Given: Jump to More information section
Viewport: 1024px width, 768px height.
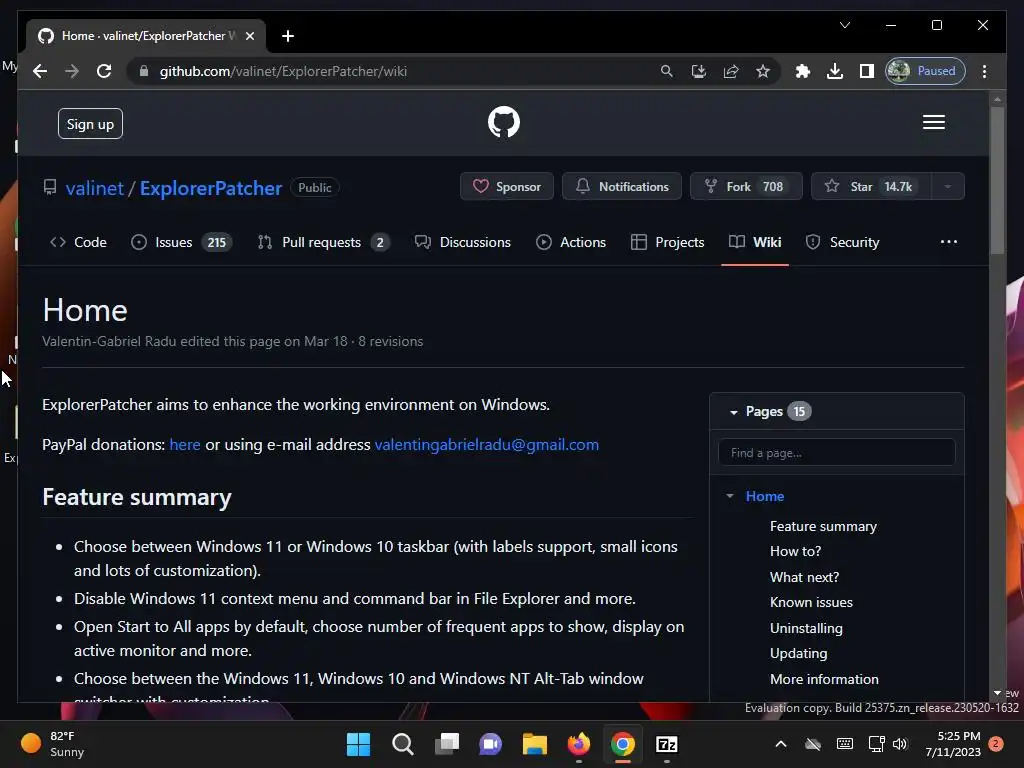Looking at the screenshot, I should click(x=824, y=679).
